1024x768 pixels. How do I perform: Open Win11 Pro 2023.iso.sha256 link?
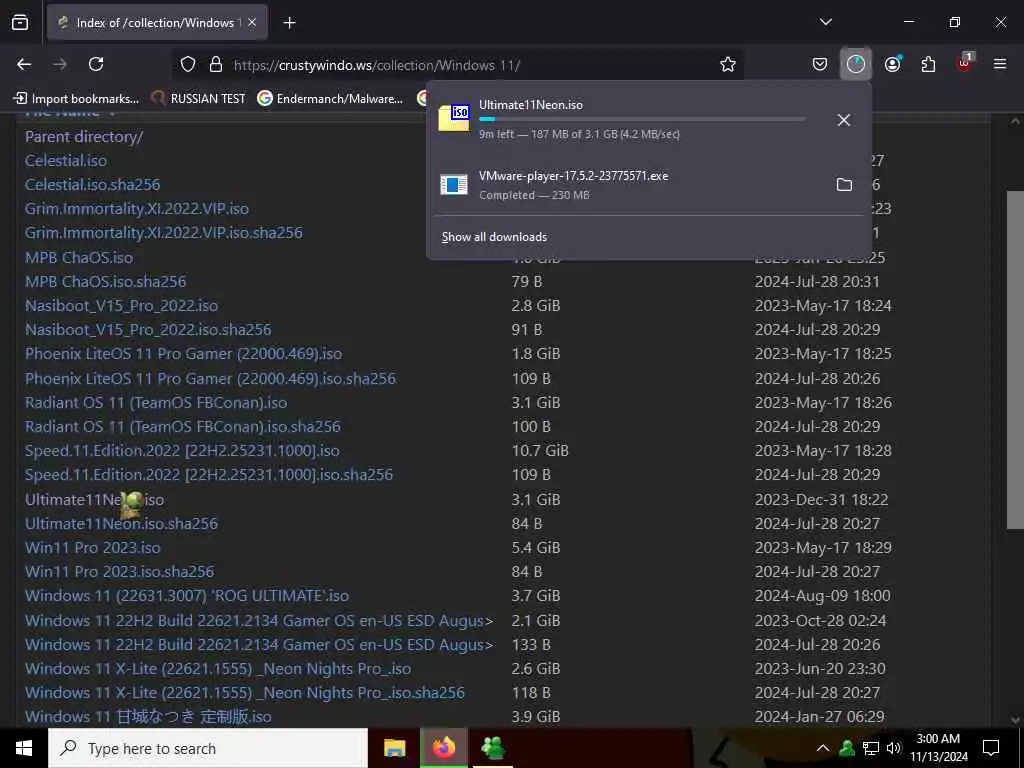[x=120, y=572]
